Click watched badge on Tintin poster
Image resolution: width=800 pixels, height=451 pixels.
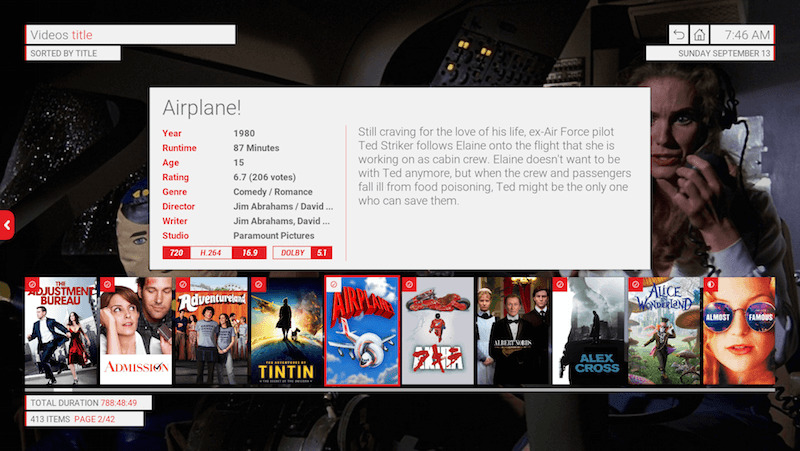coord(258,284)
